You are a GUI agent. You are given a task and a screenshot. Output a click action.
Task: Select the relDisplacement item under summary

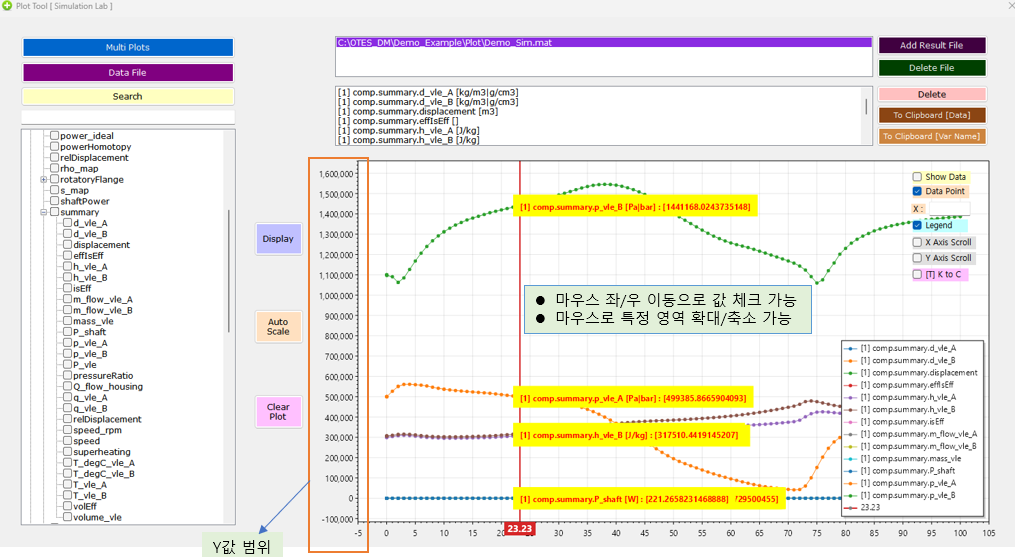click(107, 419)
